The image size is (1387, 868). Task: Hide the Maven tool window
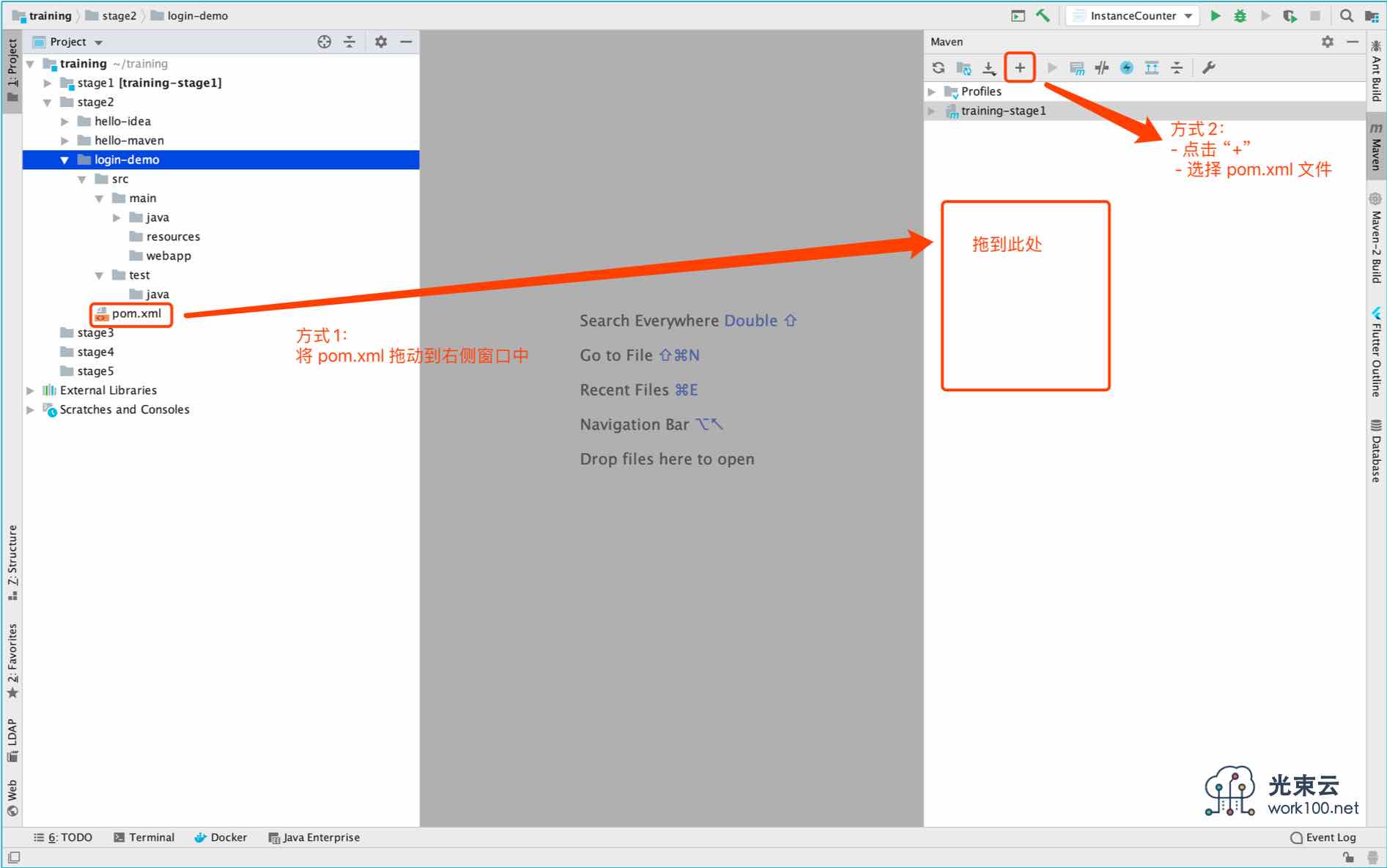point(1353,42)
